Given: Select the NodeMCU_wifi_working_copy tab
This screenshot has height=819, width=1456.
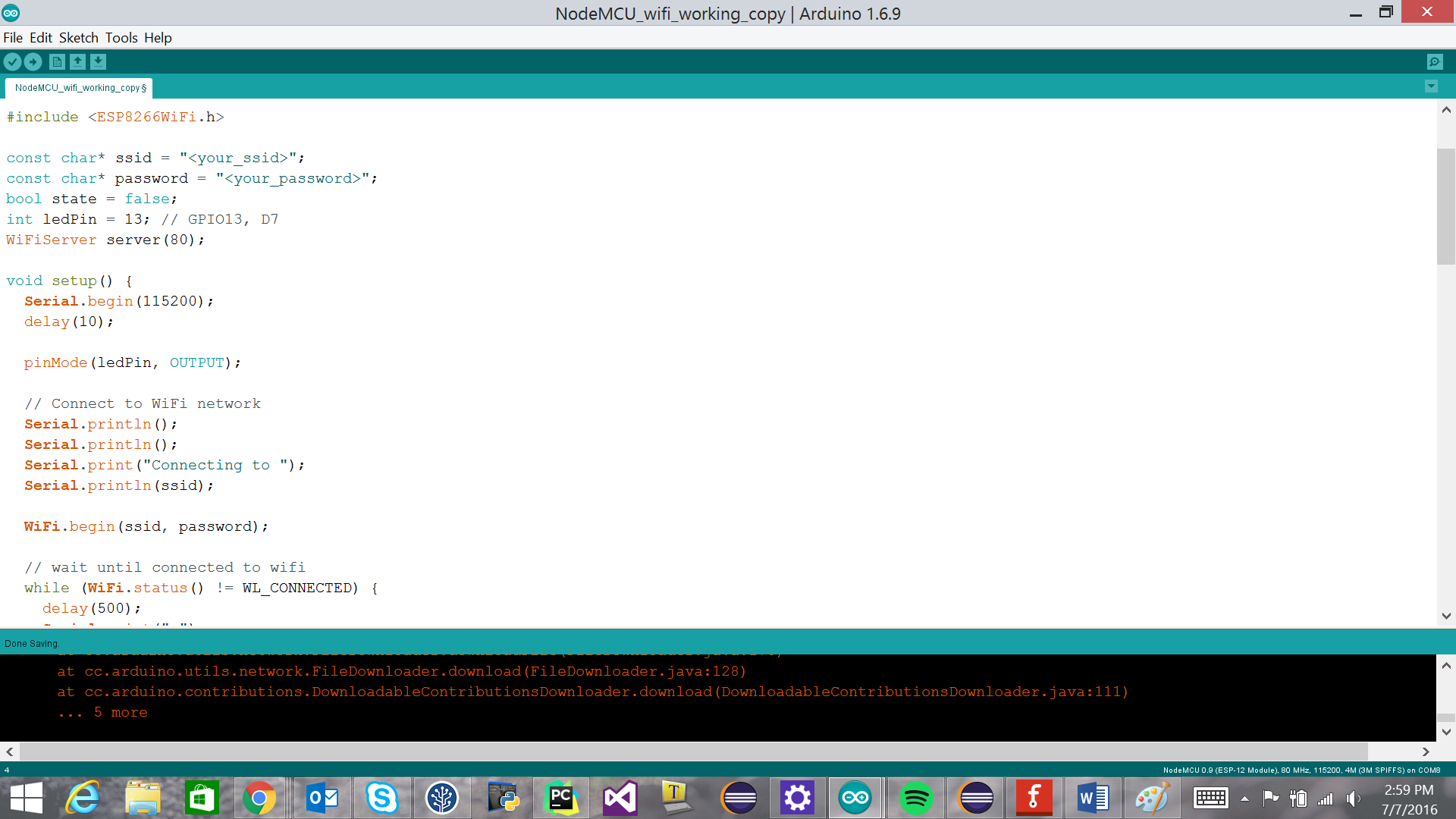Looking at the screenshot, I should click(79, 88).
